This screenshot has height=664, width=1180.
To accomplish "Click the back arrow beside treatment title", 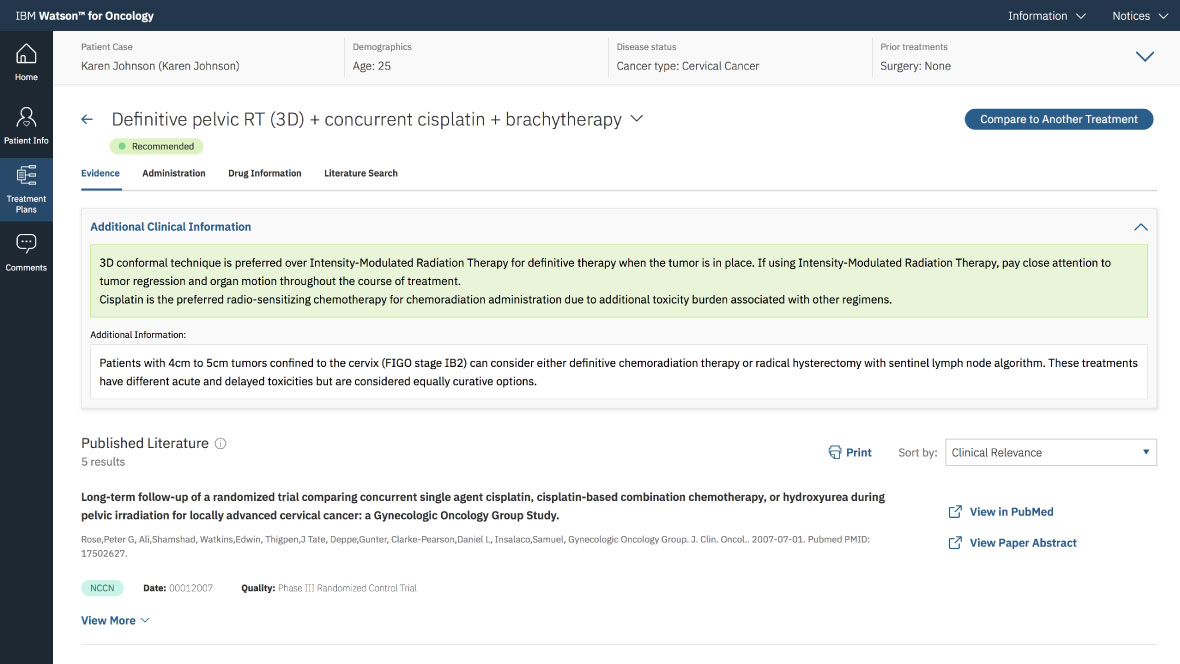I will (x=87, y=119).
